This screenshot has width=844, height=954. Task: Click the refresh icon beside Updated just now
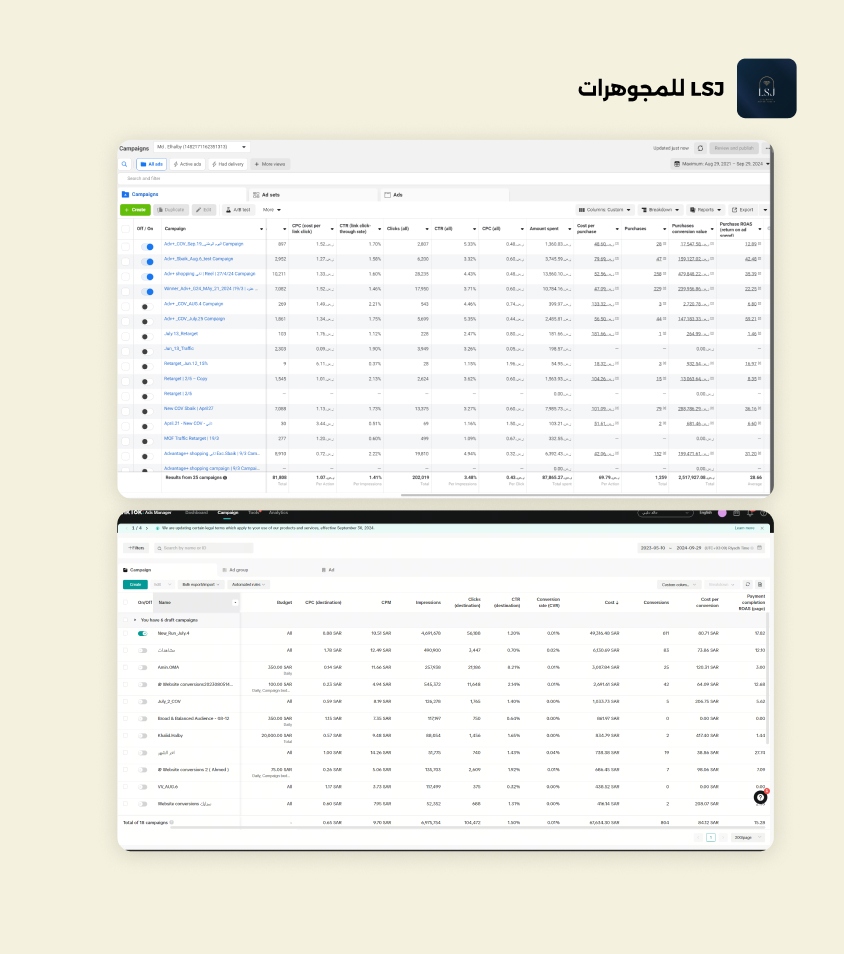pyautogui.click(x=700, y=147)
